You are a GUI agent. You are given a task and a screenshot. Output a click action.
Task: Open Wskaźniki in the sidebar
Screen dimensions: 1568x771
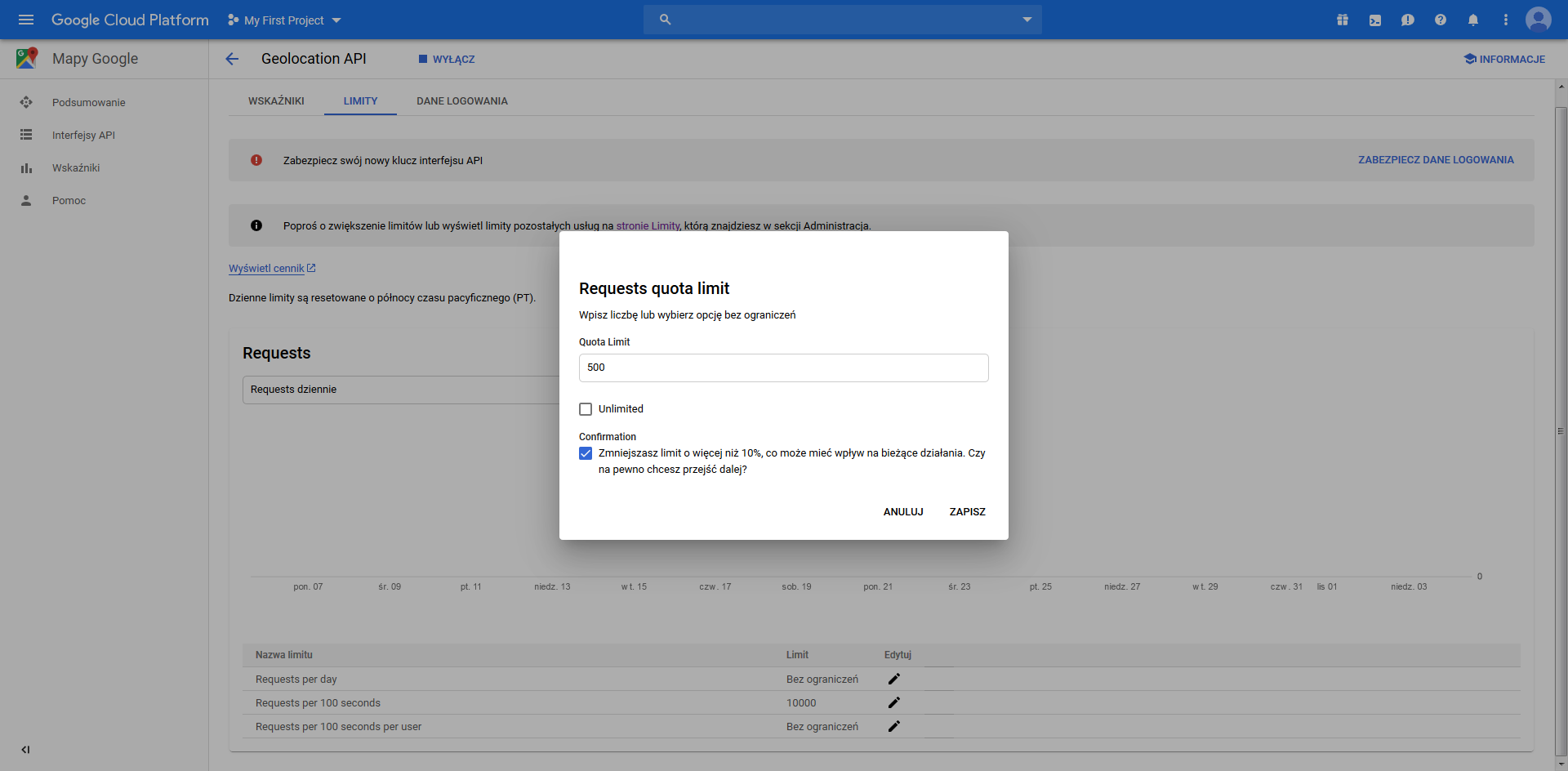pos(76,167)
